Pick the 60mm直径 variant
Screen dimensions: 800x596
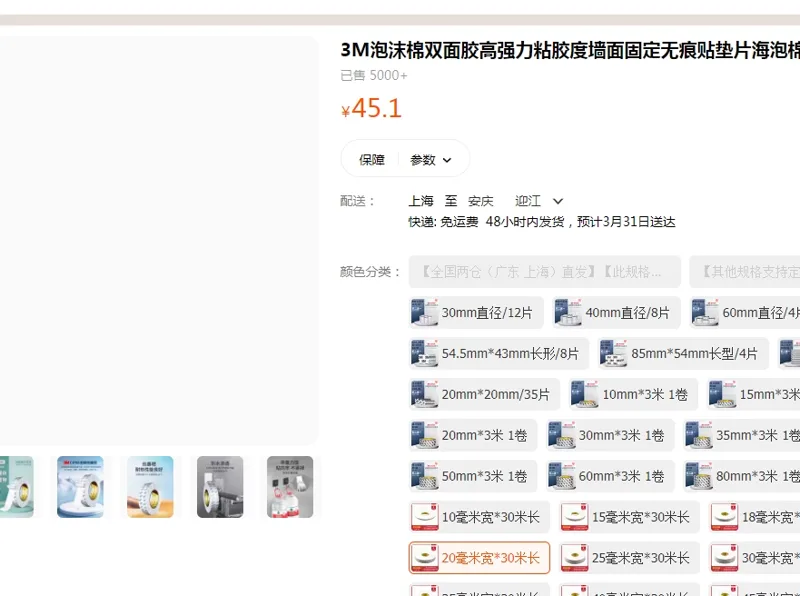pos(744,313)
